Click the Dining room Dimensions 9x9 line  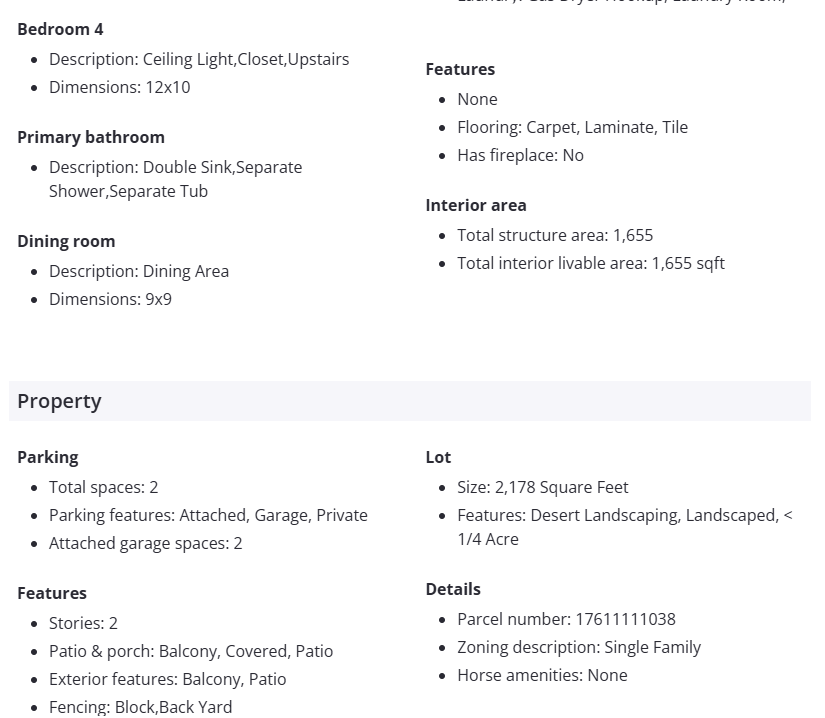[110, 299]
